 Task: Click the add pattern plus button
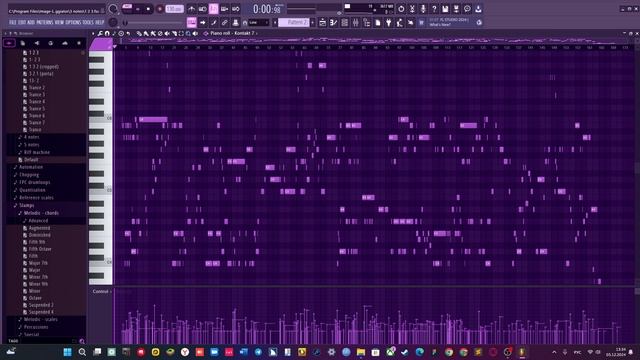pyautogui.click(x=313, y=22)
